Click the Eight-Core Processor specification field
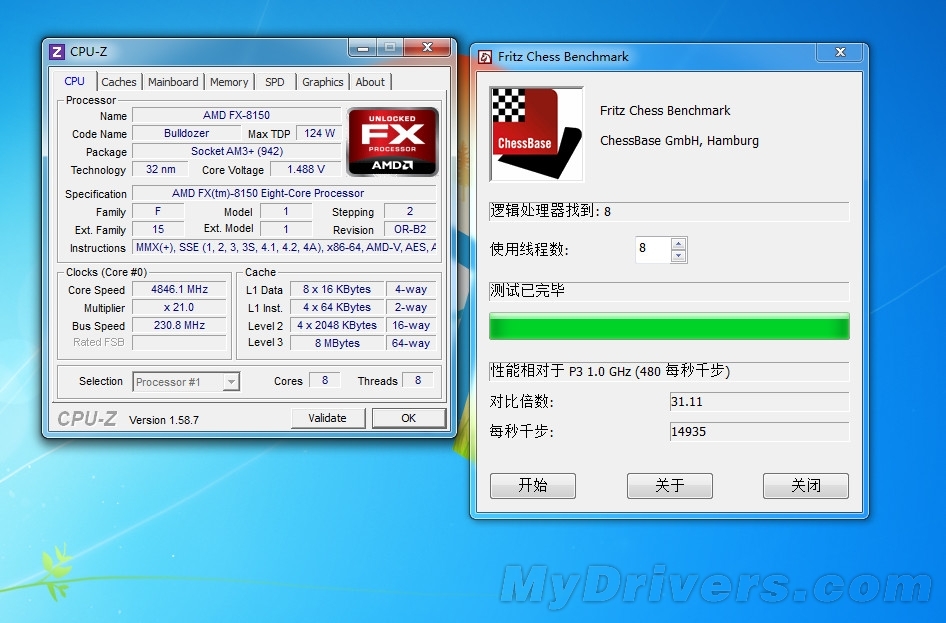Viewport: 946px width, 623px height. coord(284,194)
